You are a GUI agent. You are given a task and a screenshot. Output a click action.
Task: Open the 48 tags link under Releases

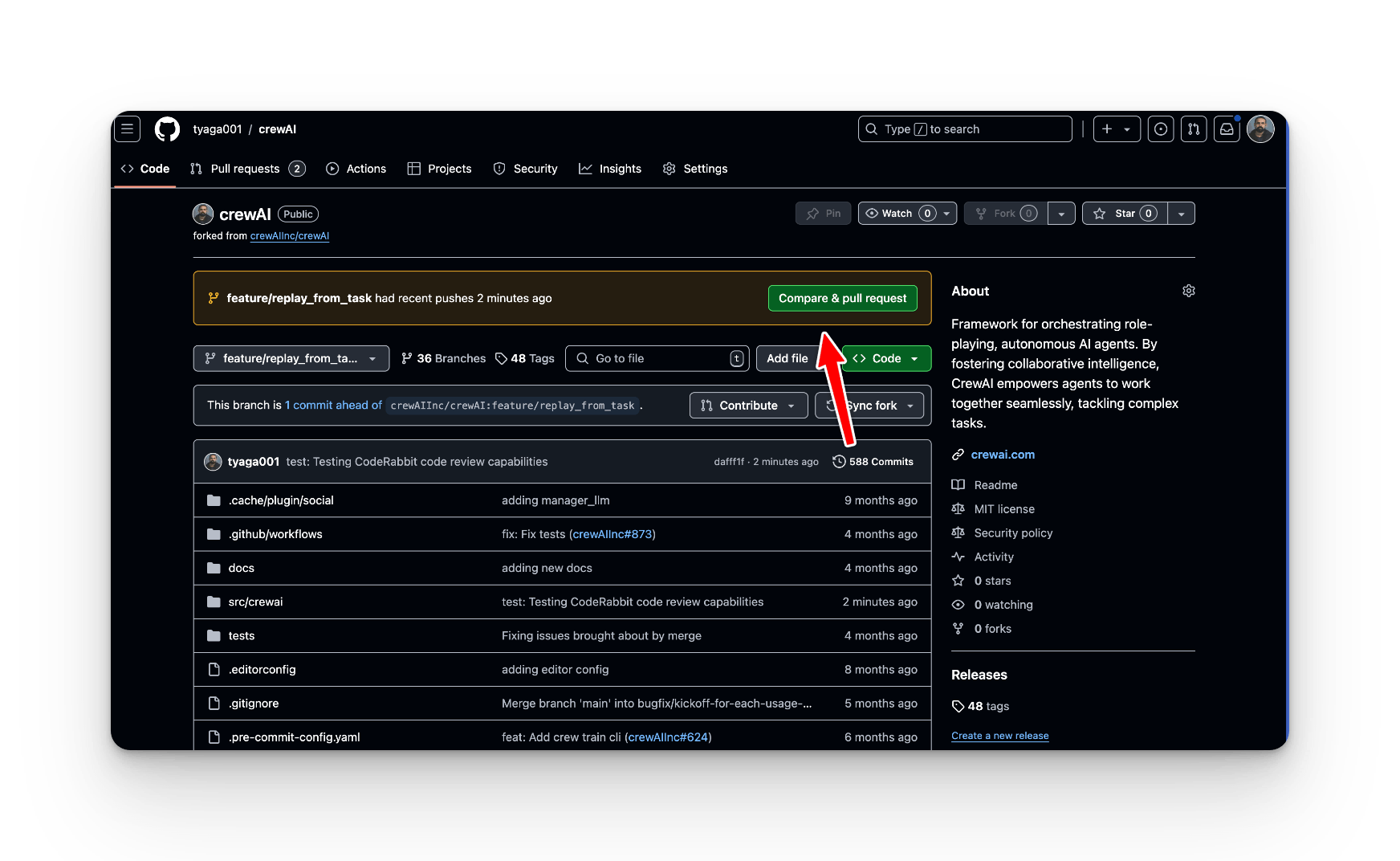click(981, 706)
